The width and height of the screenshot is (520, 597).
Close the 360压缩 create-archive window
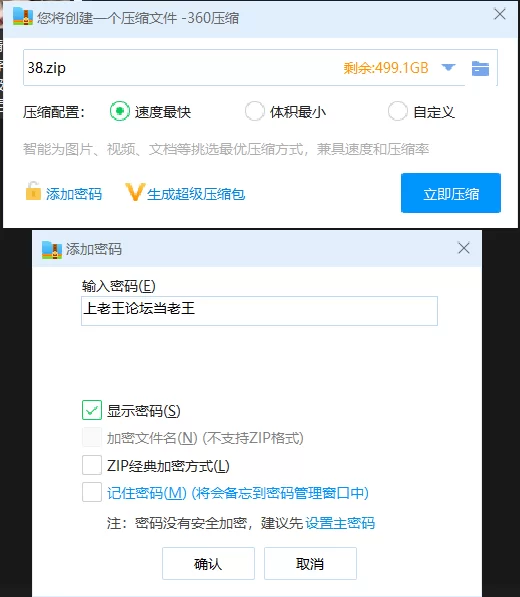click(x=499, y=14)
